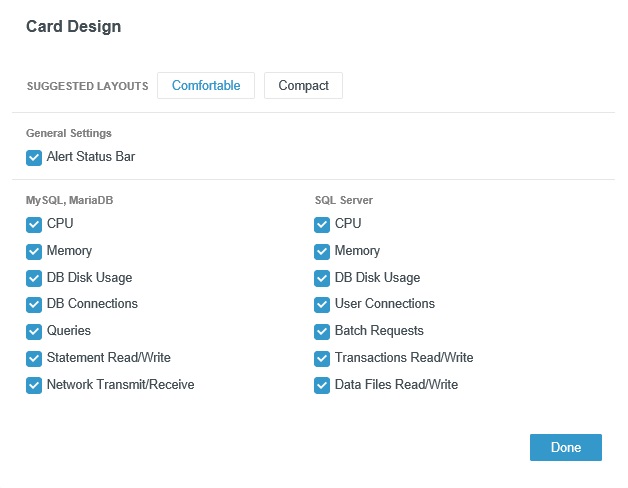Uncheck User Connections
Image resolution: width=628 pixels, height=488 pixels.
322,305
